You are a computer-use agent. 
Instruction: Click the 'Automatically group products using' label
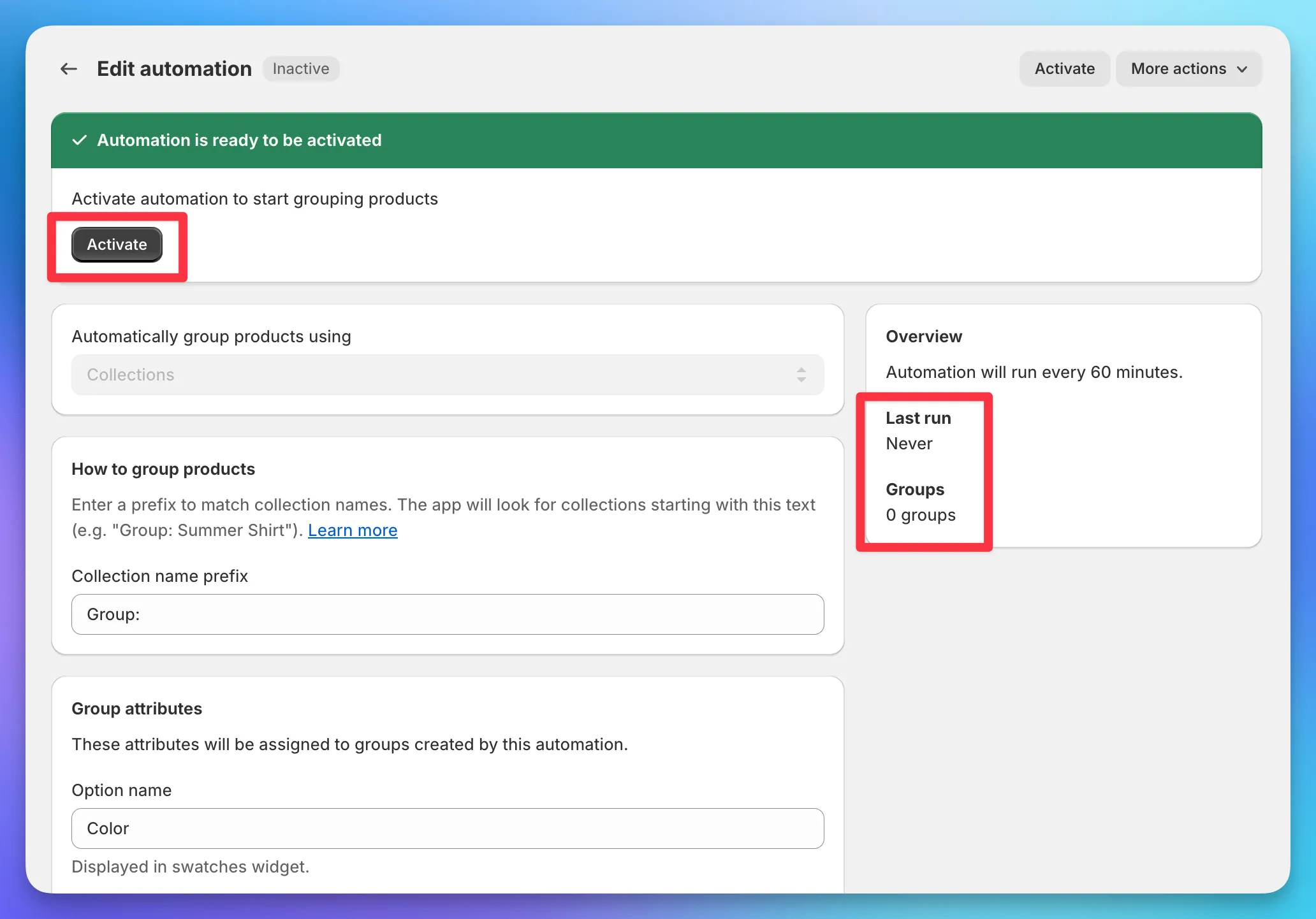[211, 336]
